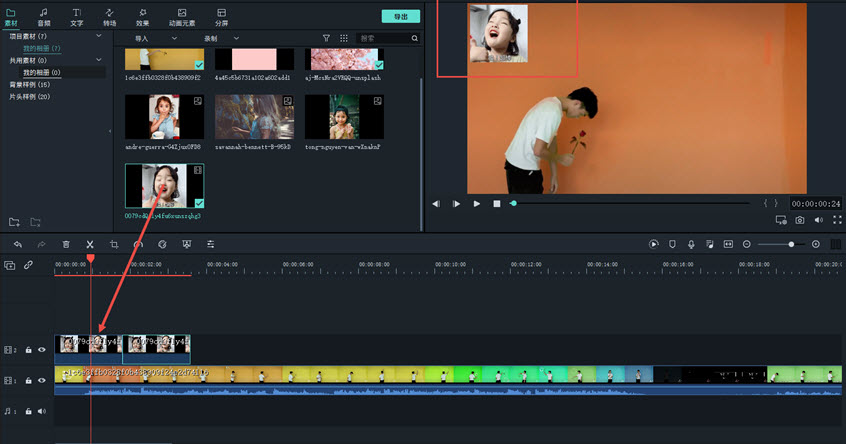Image resolution: width=846 pixels, height=444 pixels.
Task: Toggle the lock on video track 1
Action: click(28, 380)
